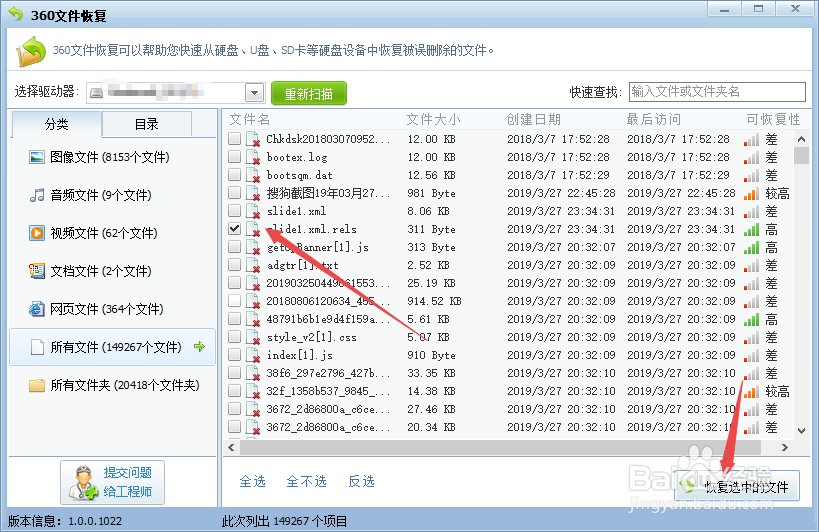Sort by the 最后访问 column header
Viewport: 819px width, 532px height.
point(653,120)
